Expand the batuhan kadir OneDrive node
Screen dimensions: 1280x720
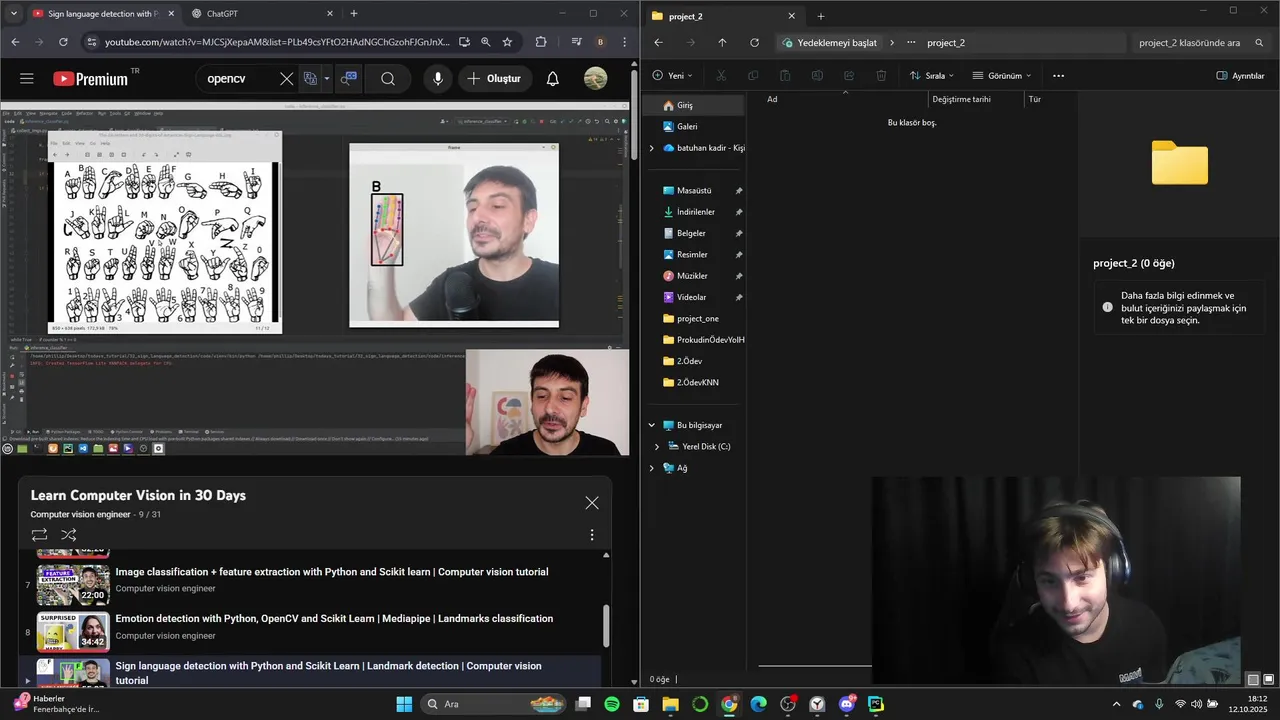point(652,148)
